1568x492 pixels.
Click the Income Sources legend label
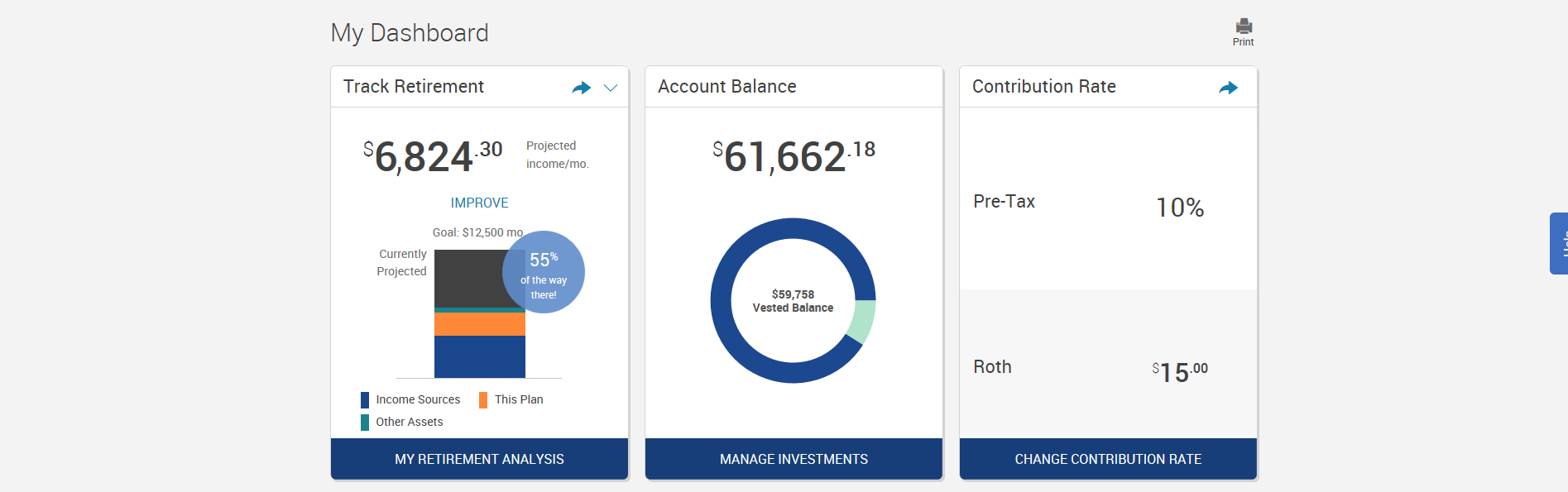pos(418,399)
